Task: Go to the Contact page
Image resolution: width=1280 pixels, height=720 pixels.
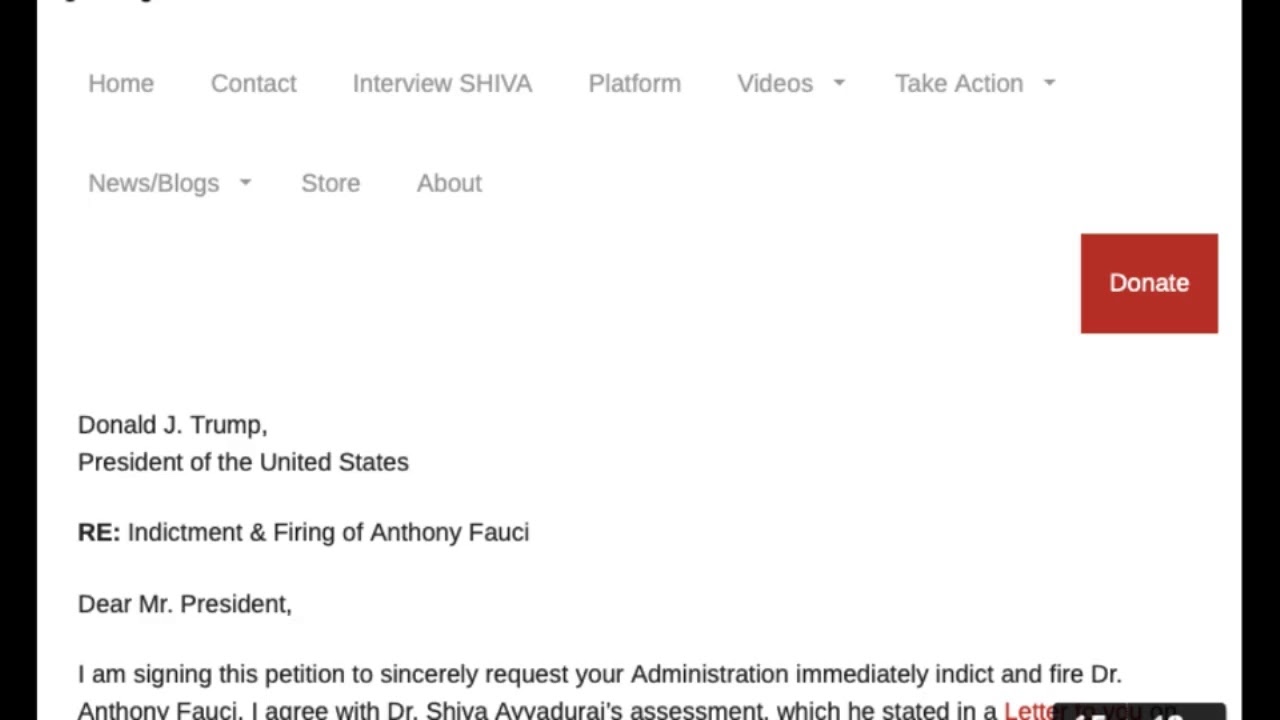Action: [253, 83]
